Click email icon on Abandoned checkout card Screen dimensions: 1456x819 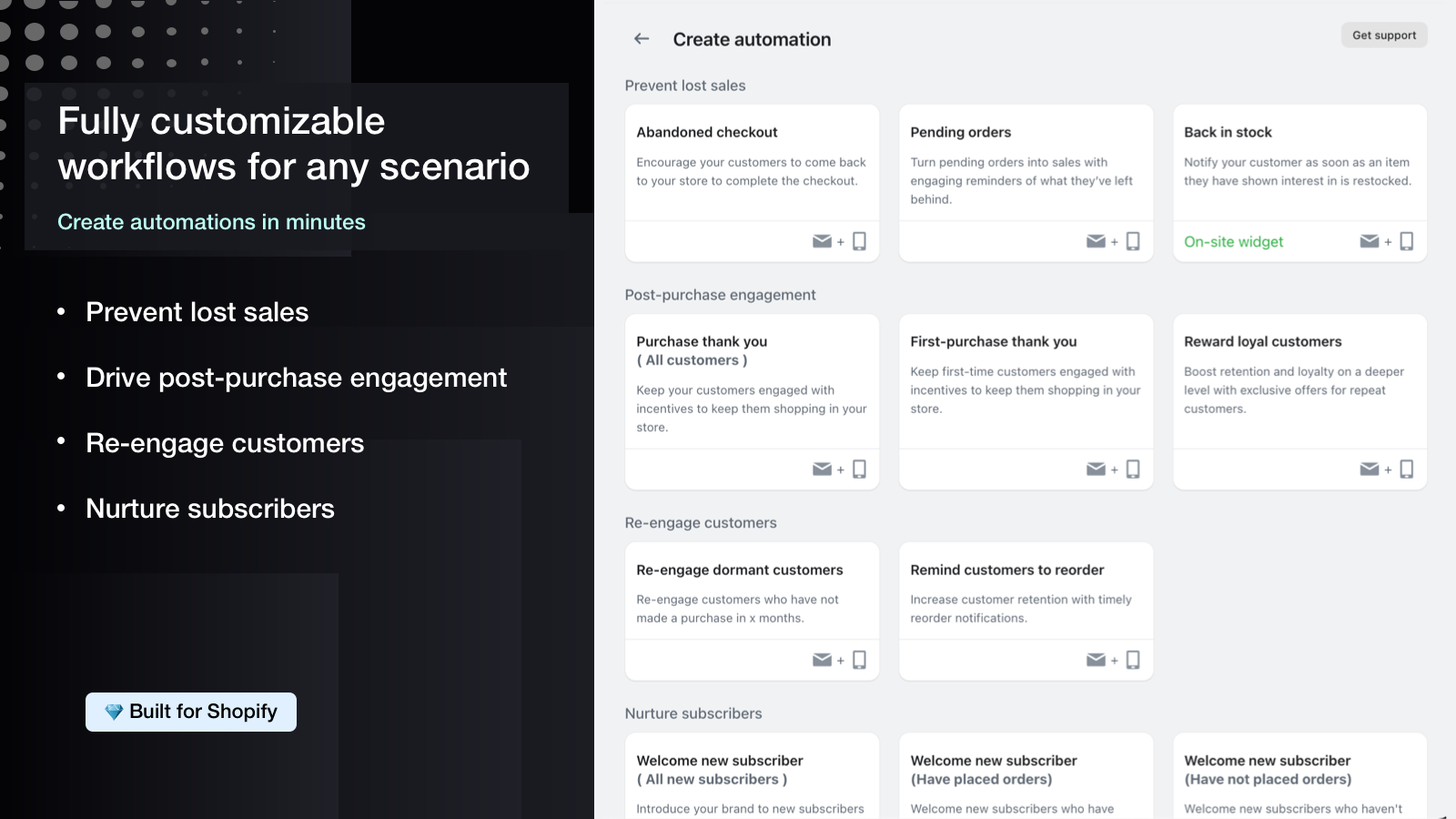pyautogui.click(x=822, y=241)
